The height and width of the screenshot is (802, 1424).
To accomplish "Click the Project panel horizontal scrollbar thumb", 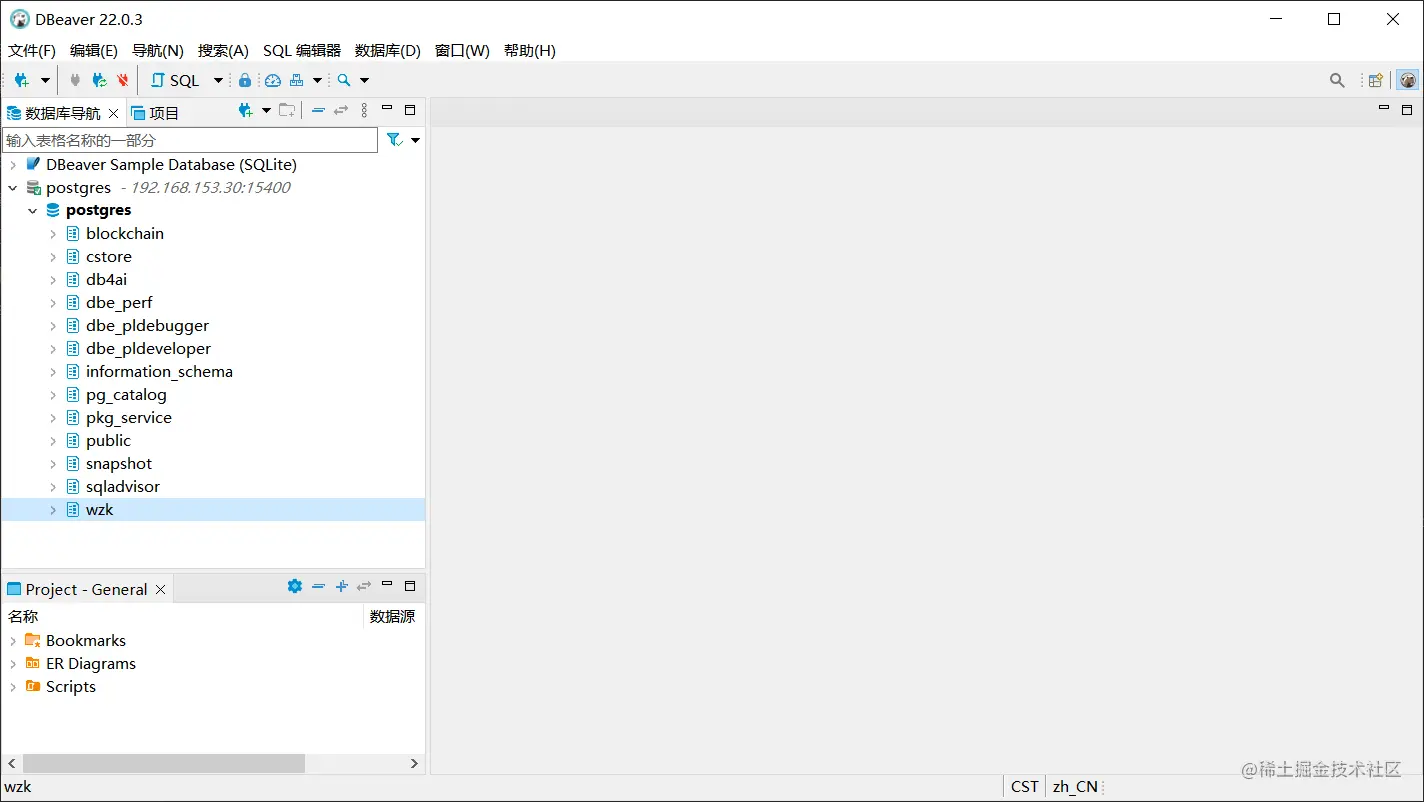I will (x=164, y=763).
